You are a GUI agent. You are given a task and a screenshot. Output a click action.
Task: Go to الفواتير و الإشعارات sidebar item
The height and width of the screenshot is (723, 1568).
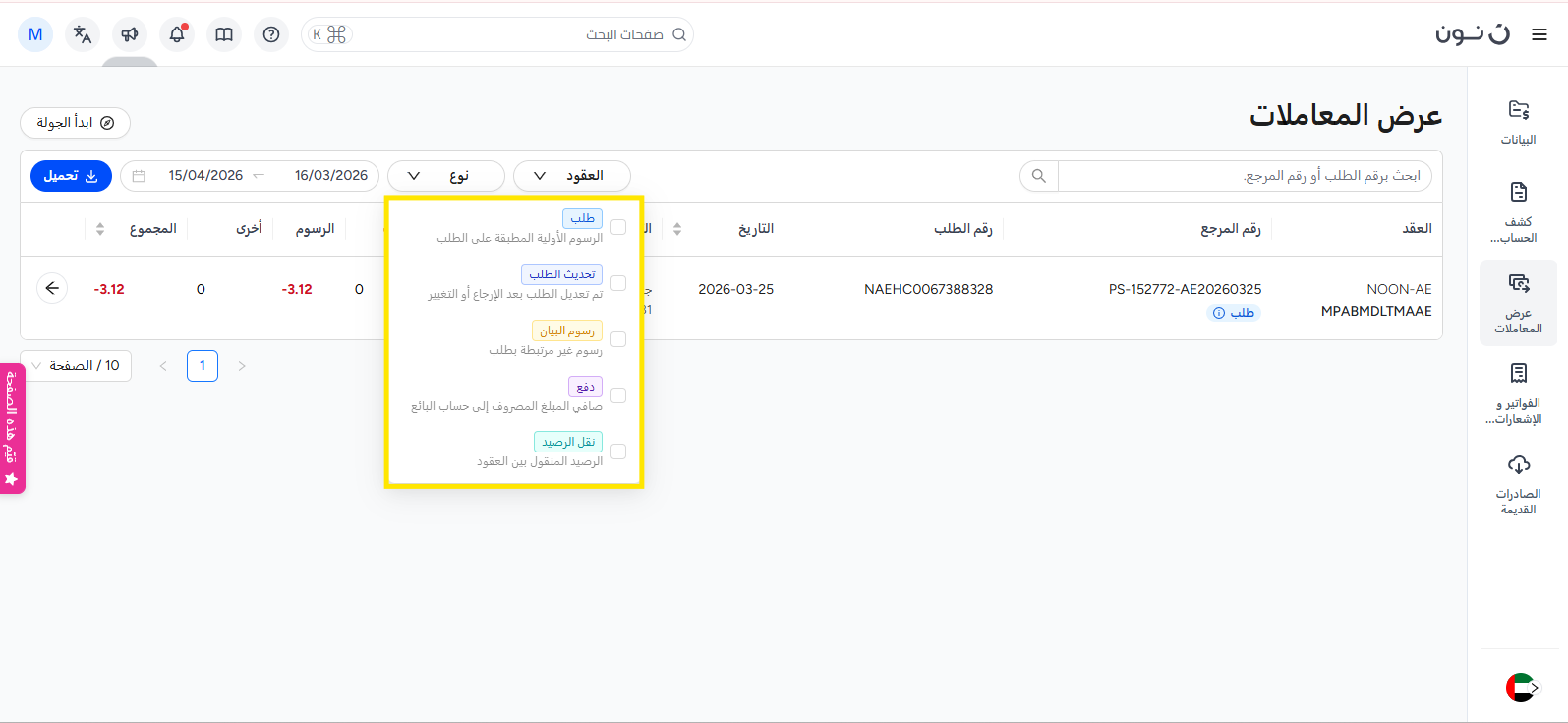click(x=1518, y=393)
